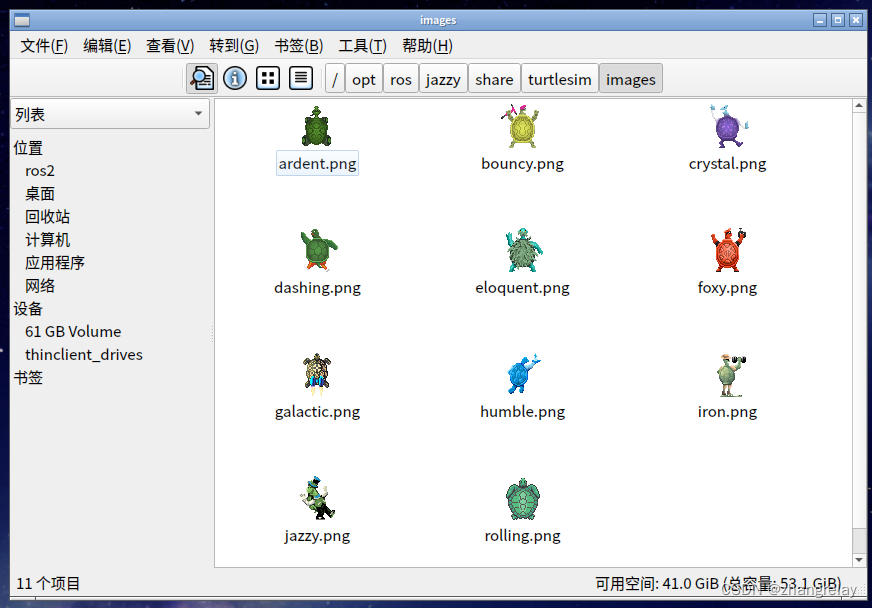Click the crystal.png file name
The height and width of the screenshot is (608, 872).
coord(727,164)
